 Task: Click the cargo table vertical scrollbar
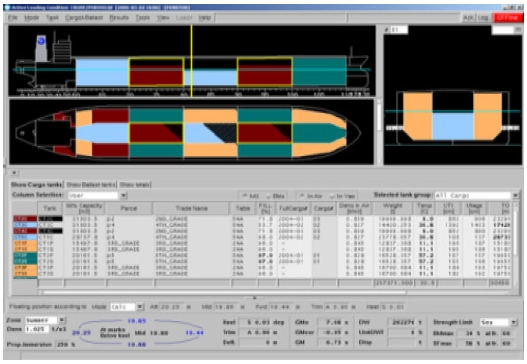(x=516, y=244)
